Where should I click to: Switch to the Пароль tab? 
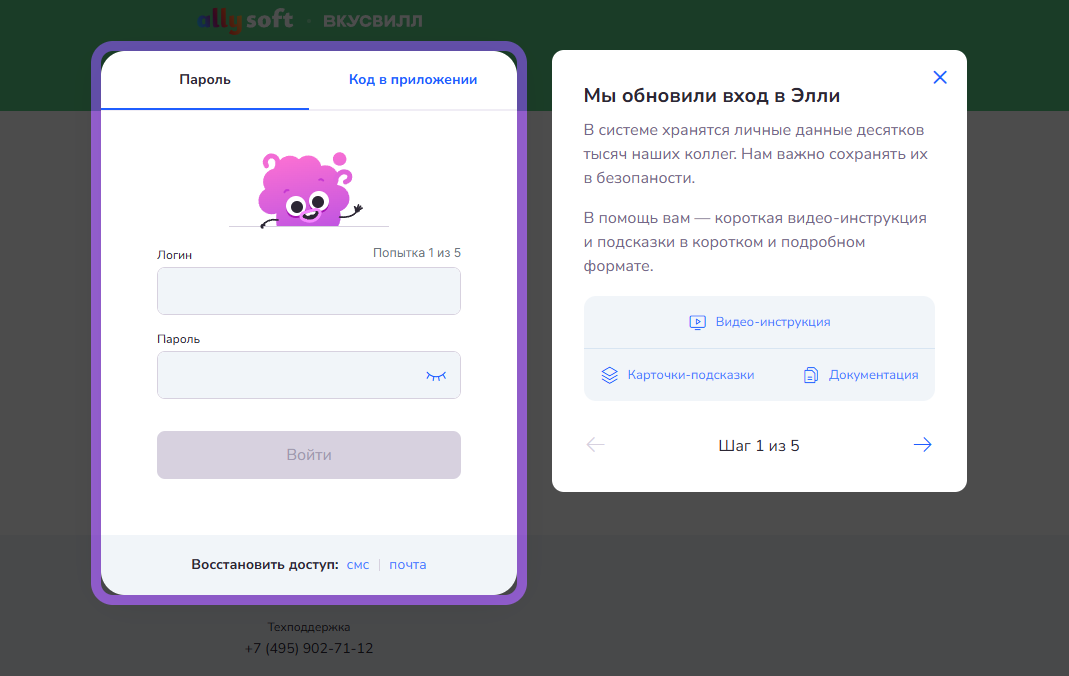pyautogui.click(x=205, y=80)
